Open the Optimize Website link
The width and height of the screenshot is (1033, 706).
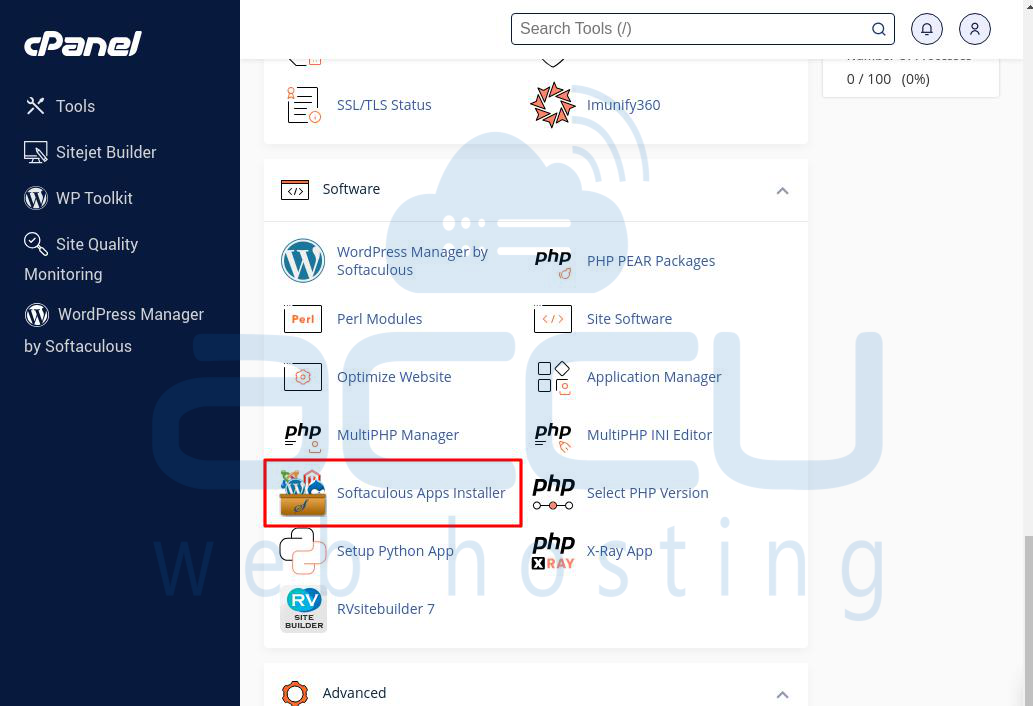tap(394, 377)
